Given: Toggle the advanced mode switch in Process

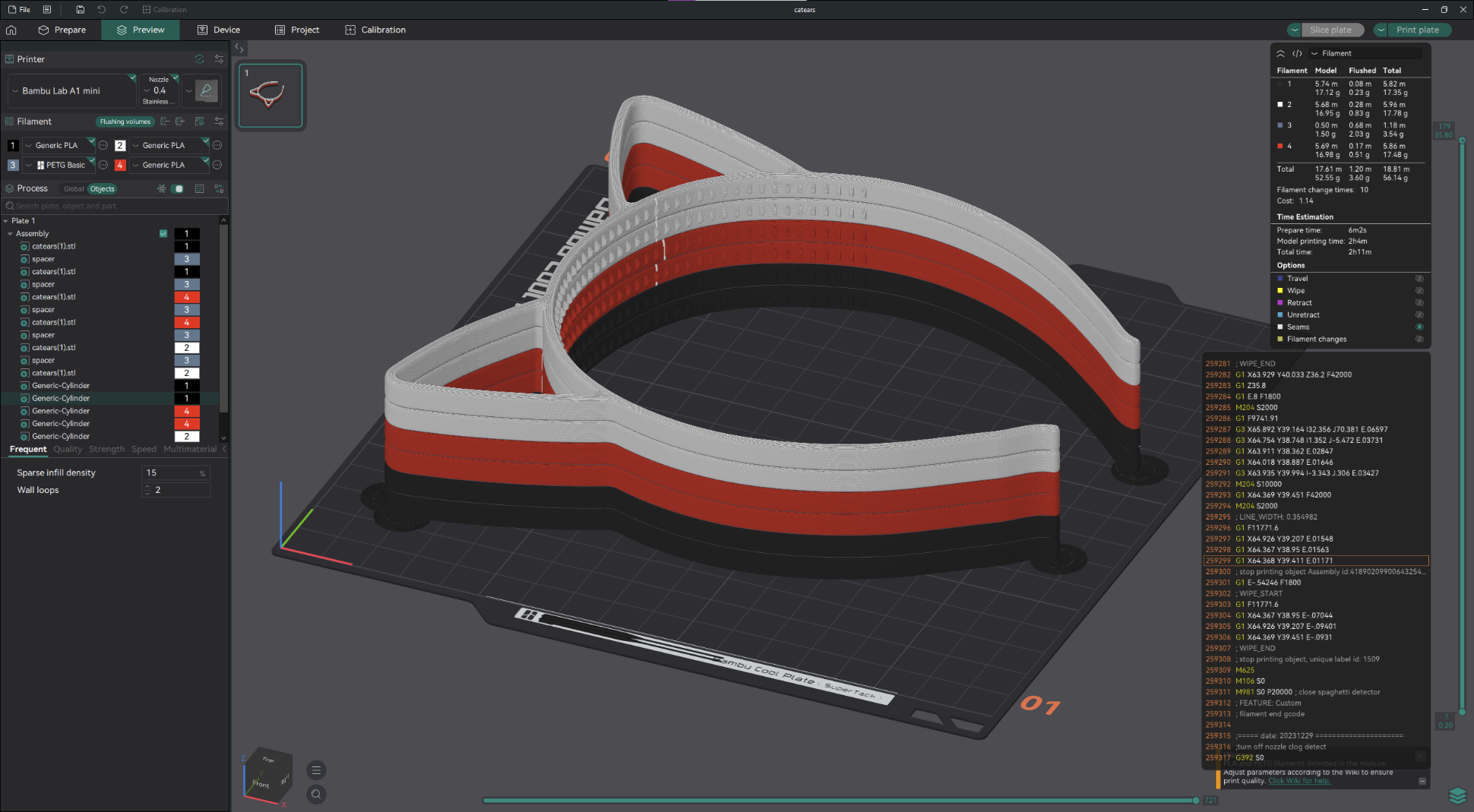Looking at the screenshot, I should 178,188.
